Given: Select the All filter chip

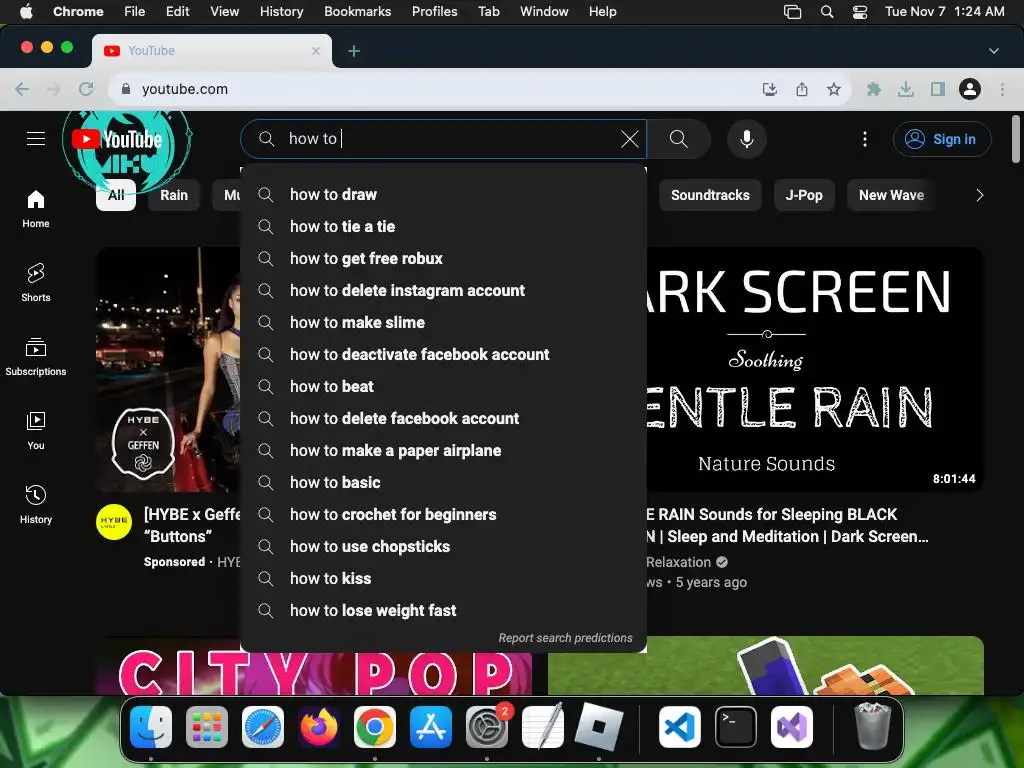Looking at the screenshot, I should (116, 195).
